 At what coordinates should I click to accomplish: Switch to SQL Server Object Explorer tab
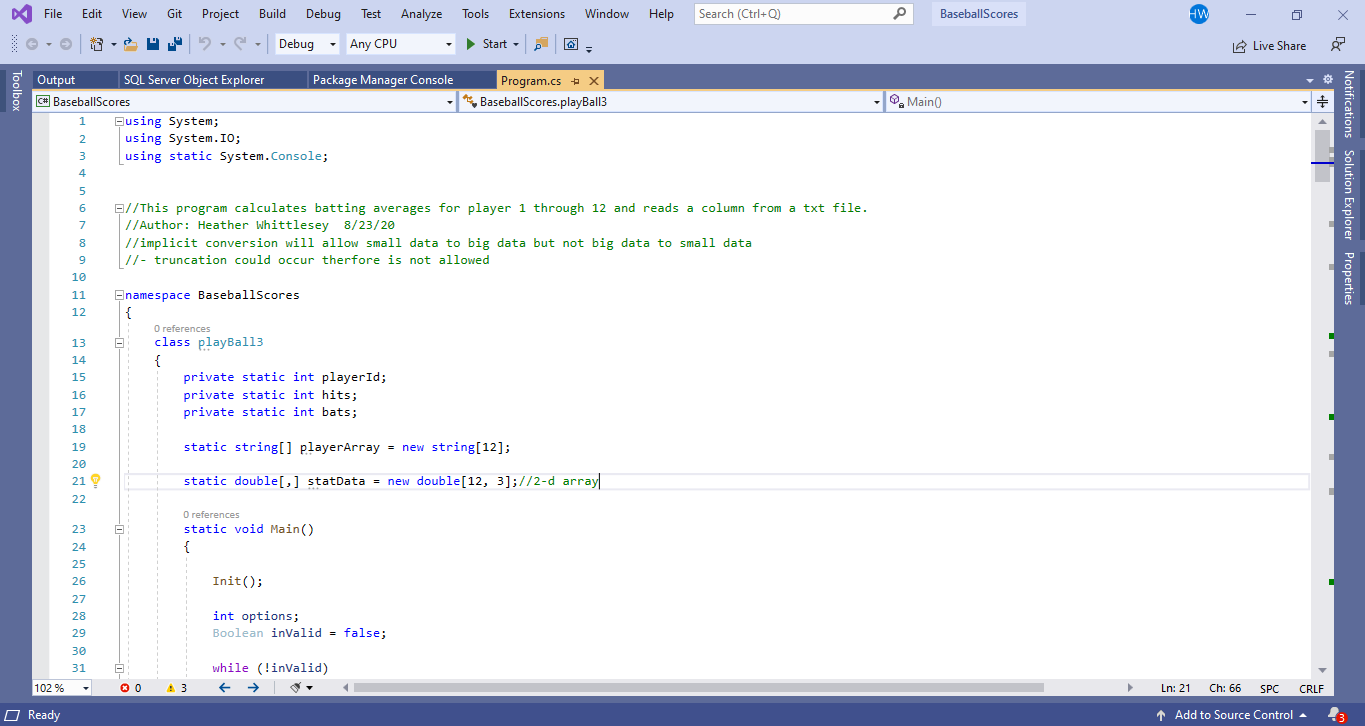point(193,80)
